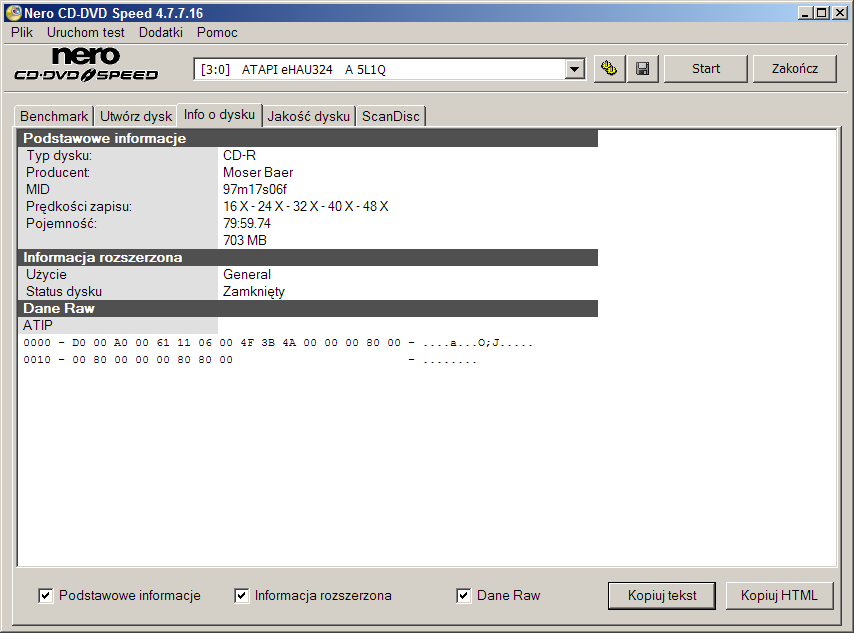Click the capacity value 703 MB
Viewport: 854px width, 633px height.
pyautogui.click(x=245, y=240)
